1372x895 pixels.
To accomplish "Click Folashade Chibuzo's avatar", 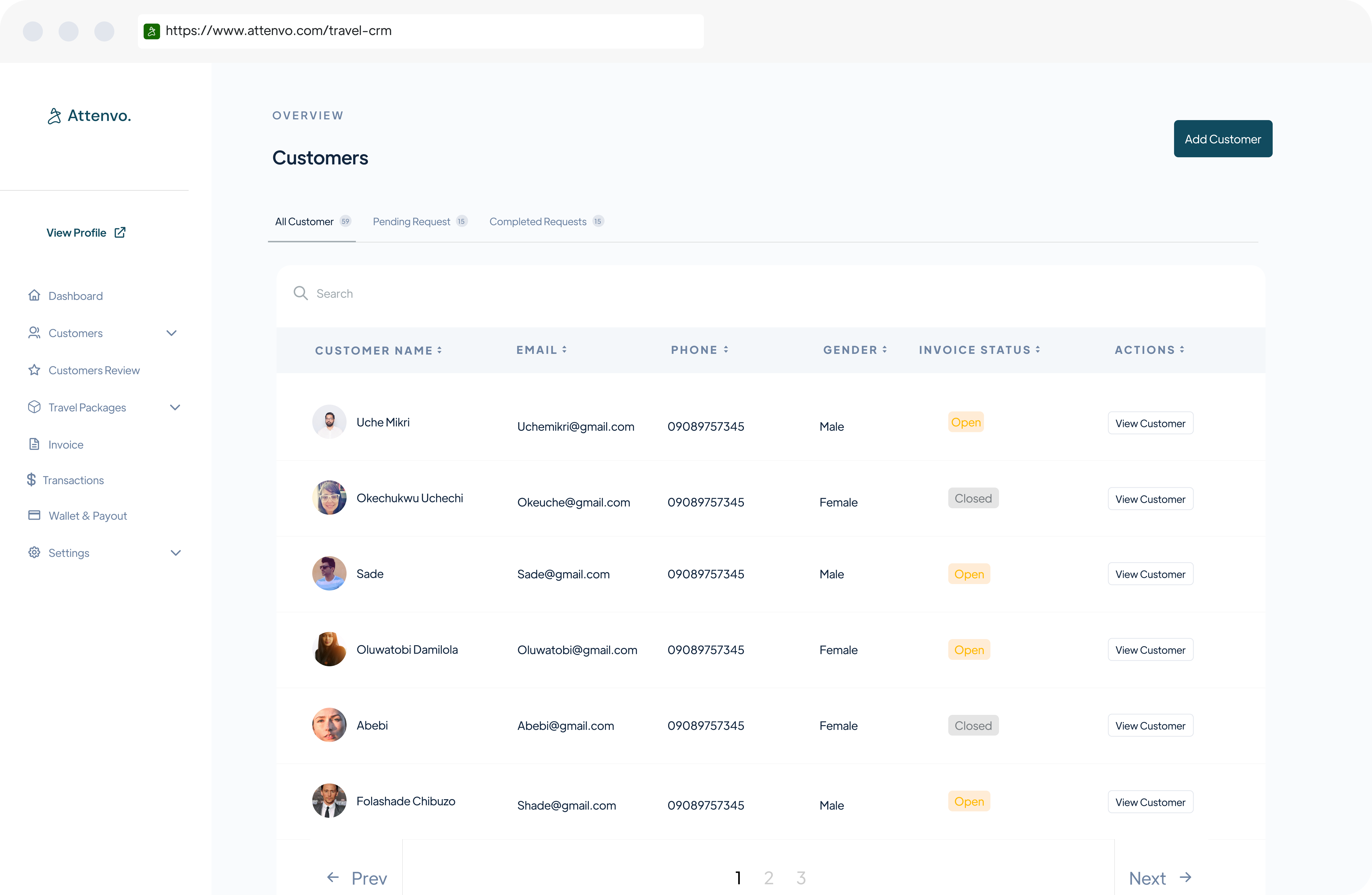I will 329,800.
